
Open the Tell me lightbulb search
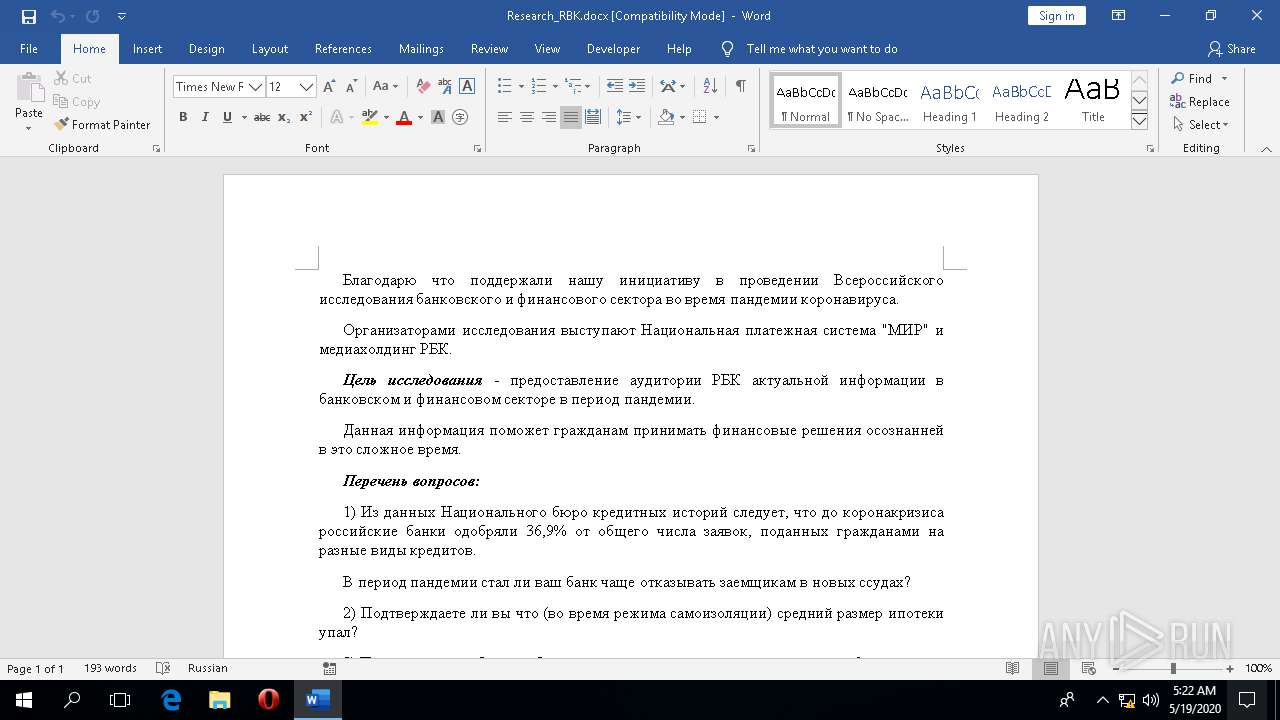click(x=728, y=49)
